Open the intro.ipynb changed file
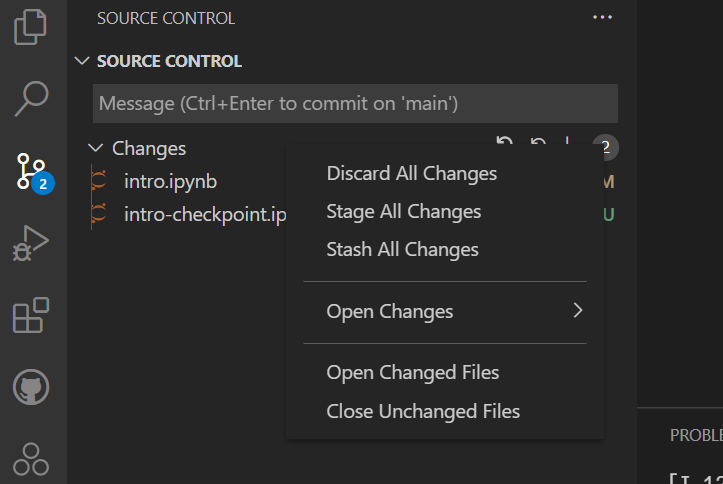723x484 pixels. click(170, 182)
